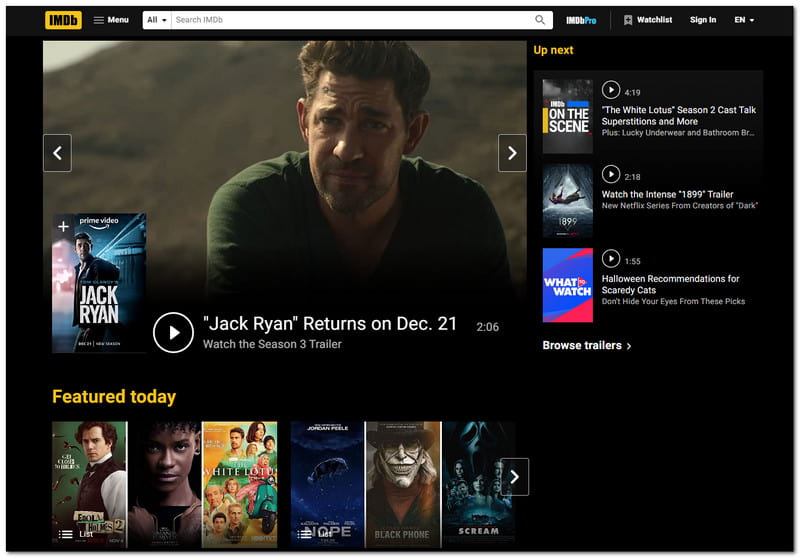Open the hamburger Menu
The width and height of the screenshot is (800, 558).
pyautogui.click(x=111, y=20)
